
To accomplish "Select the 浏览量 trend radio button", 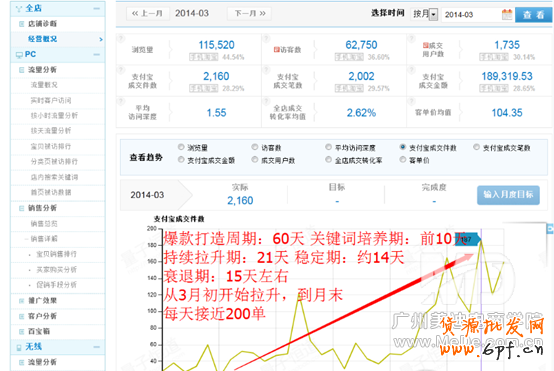I will pyautogui.click(x=181, y=147).
